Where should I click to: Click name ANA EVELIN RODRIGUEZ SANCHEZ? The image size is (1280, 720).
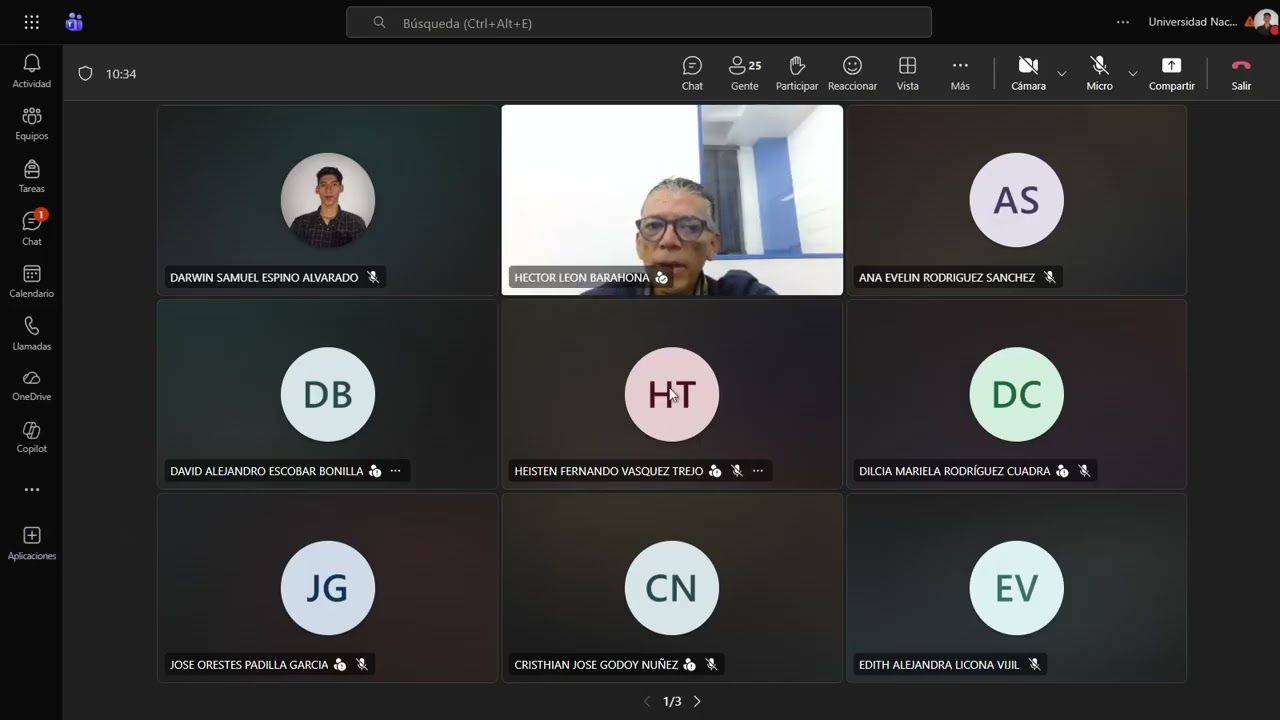tap(947, 278)
